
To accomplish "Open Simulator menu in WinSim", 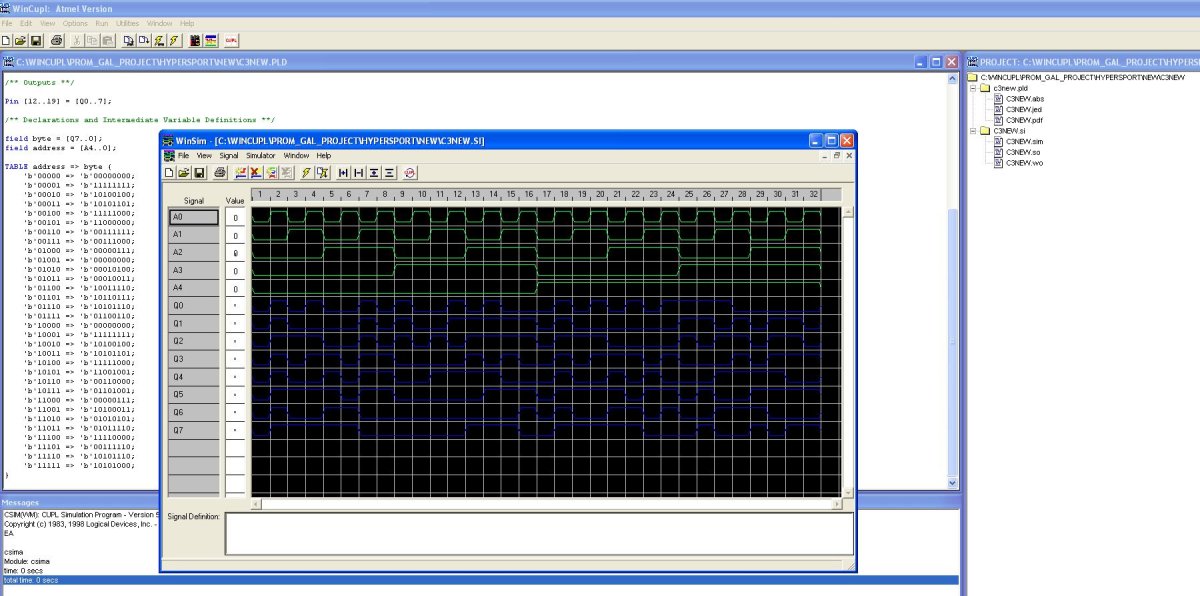I will point(260,156).
